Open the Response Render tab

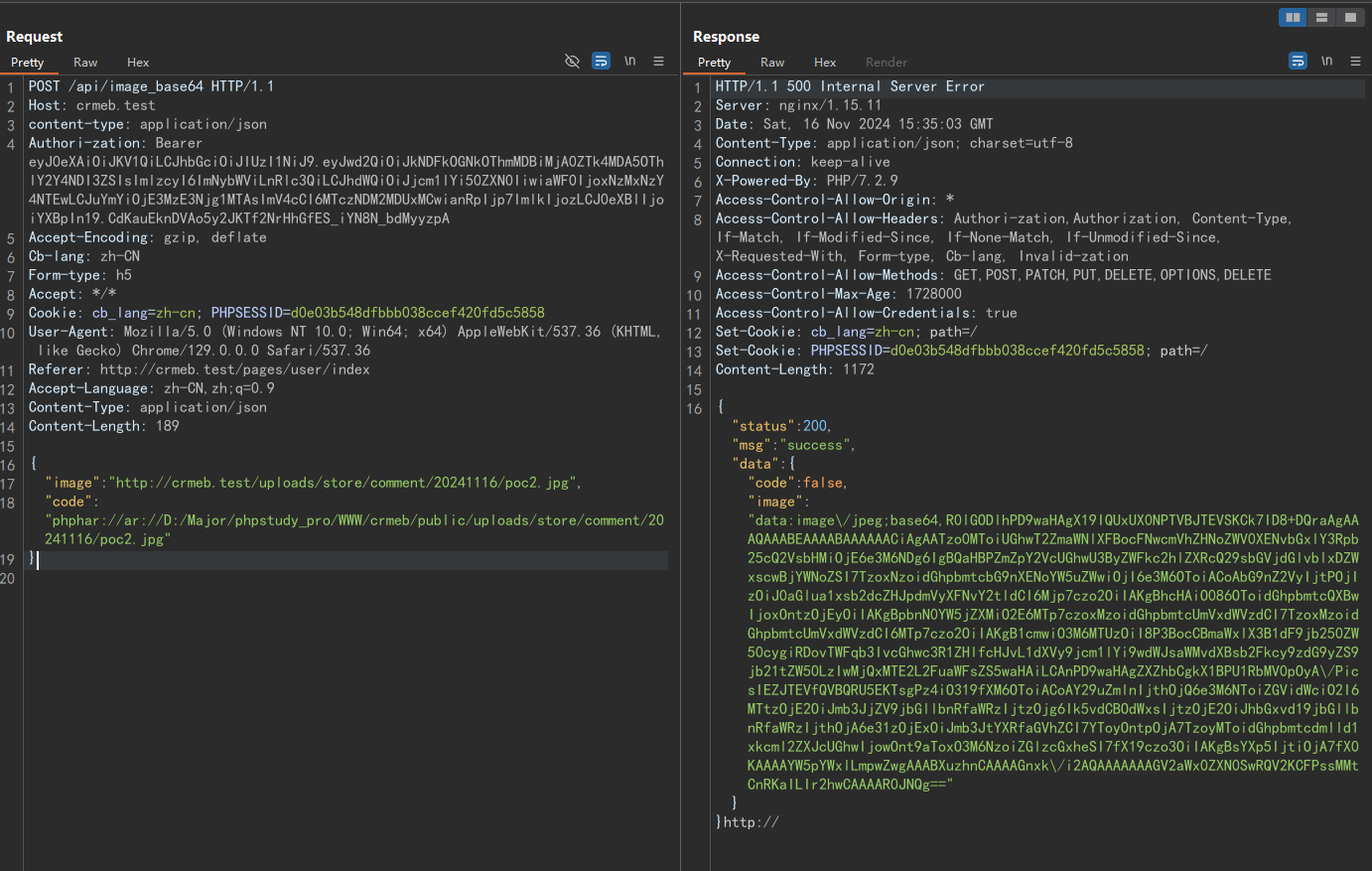(x=887, y=62)
